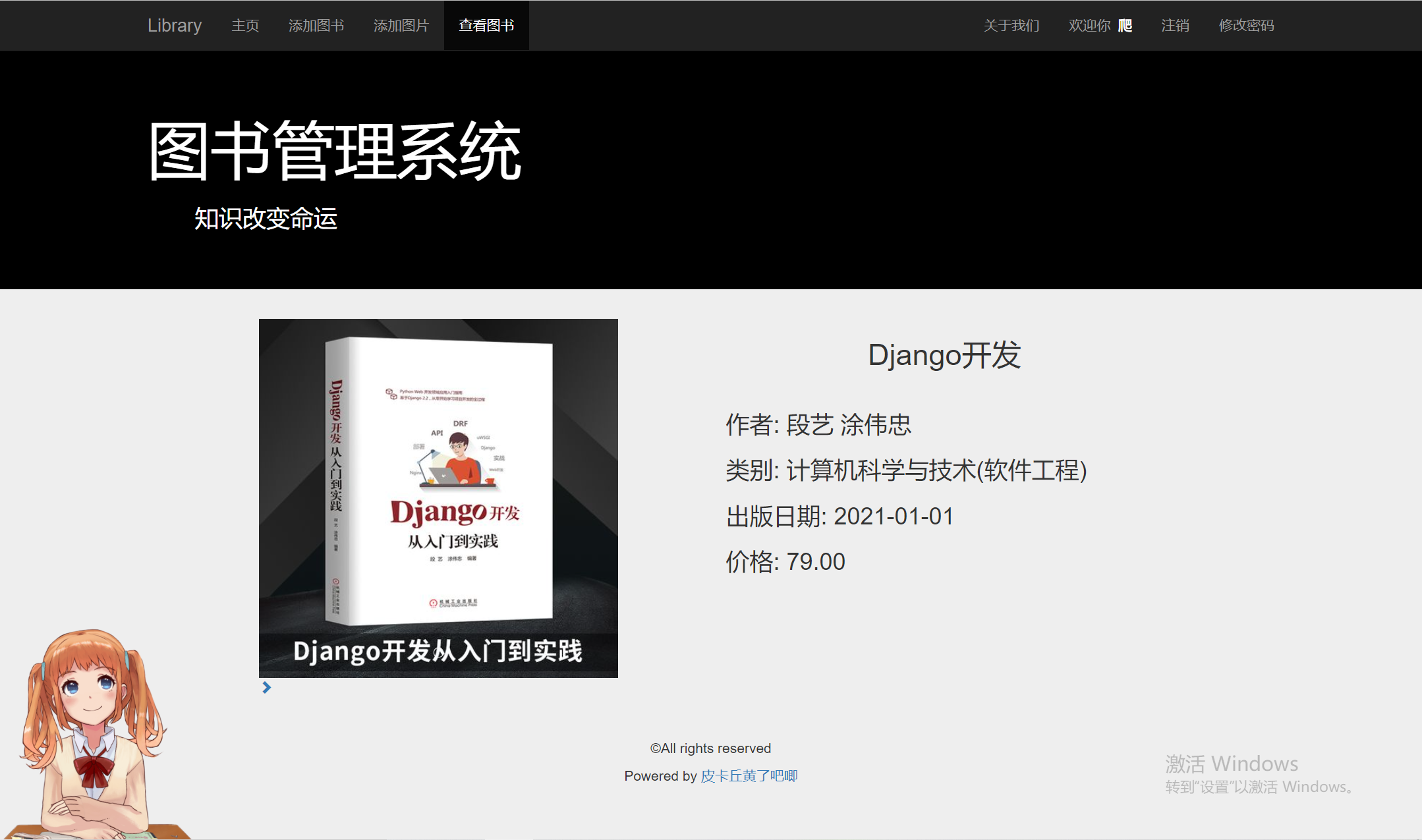The image size is (1422, 840).
Task: Click the 出版日期 2021-01-01 date text
Action: (x=839, y=517)
